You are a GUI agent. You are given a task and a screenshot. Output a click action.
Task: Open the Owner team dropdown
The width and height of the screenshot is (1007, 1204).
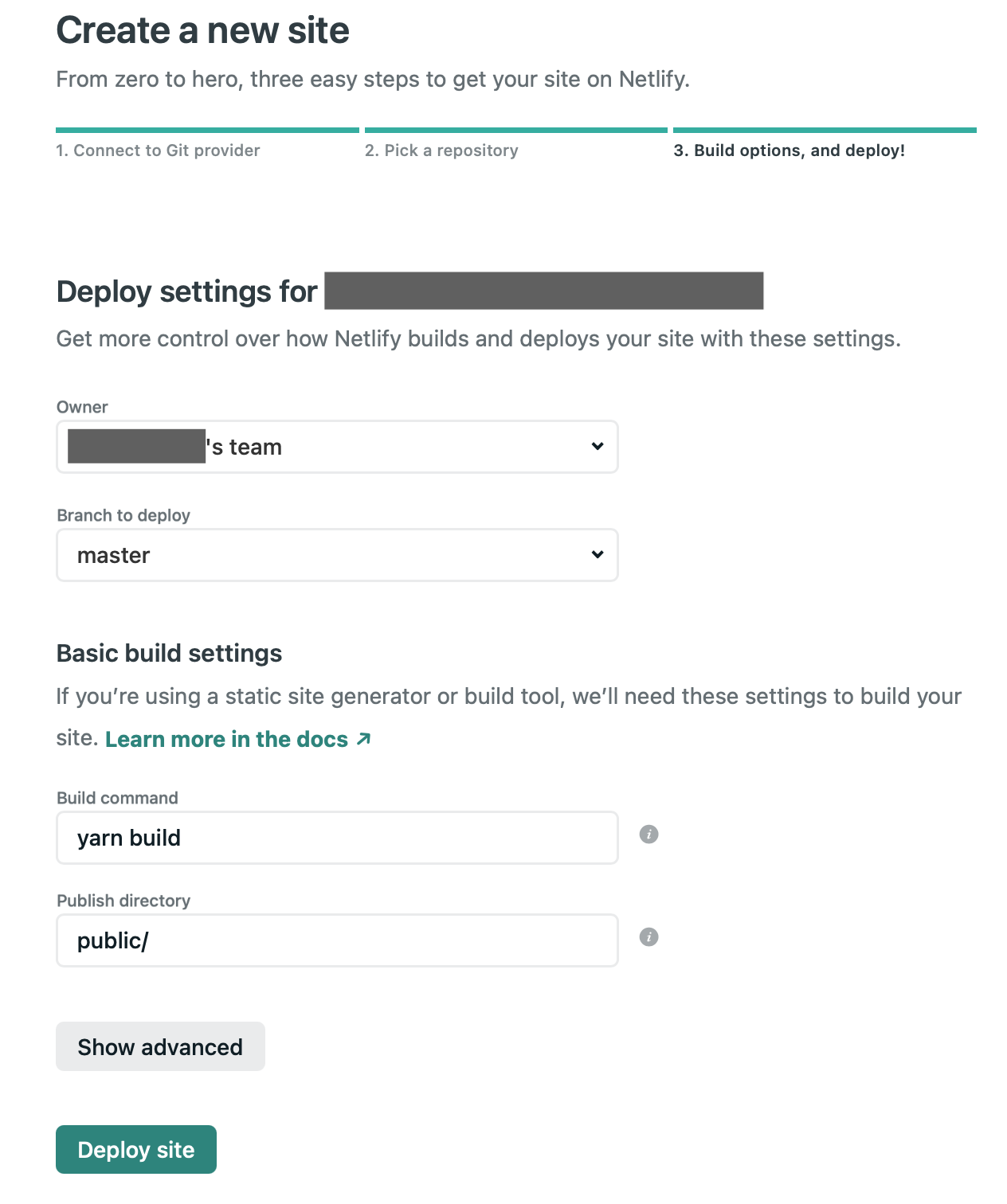pyautogui.click(x=336, y=447)
